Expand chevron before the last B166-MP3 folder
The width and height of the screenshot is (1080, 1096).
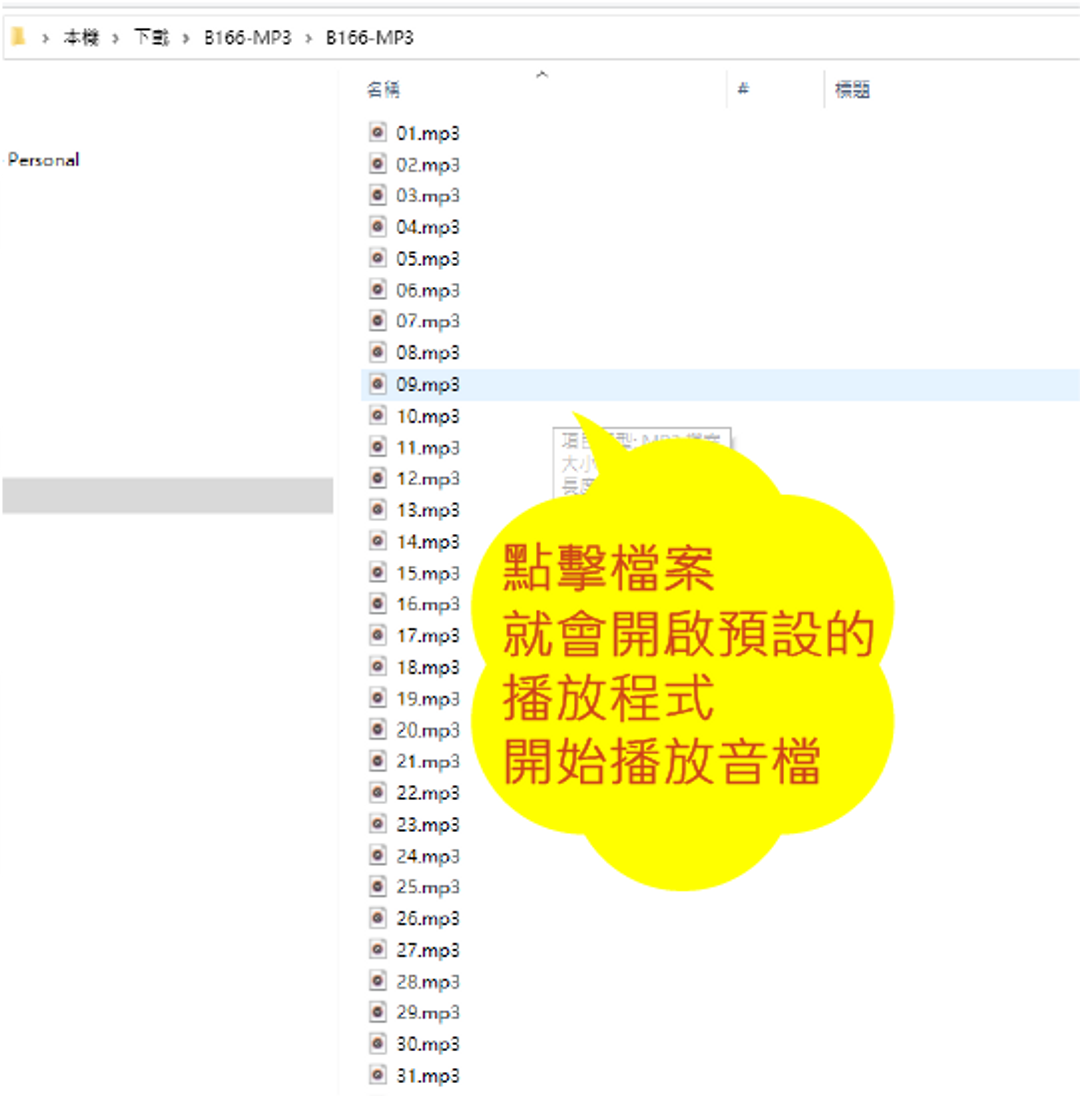pyautogui.click(x=307, y=38)
